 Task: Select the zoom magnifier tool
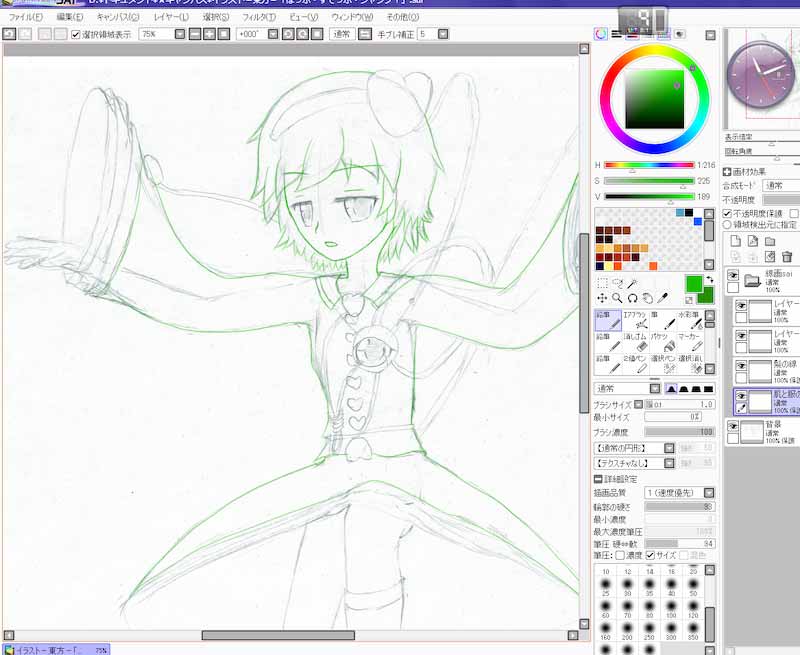pyautogui.click(x=617, y=298)
